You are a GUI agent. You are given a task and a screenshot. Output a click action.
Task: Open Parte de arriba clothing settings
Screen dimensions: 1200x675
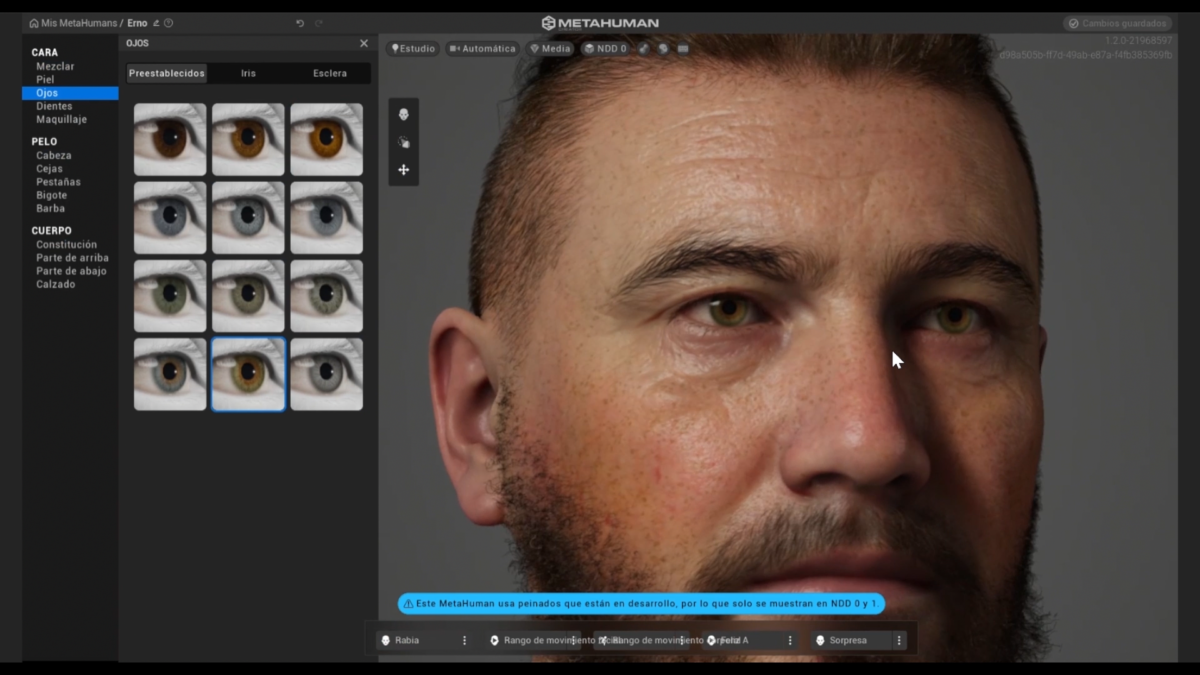coord(72,258)
